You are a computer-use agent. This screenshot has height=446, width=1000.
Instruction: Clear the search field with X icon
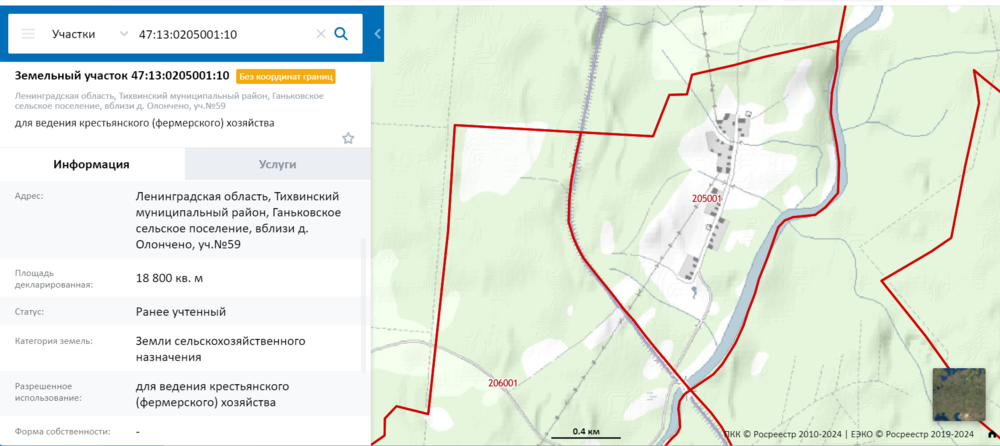(x=320, y=34)
